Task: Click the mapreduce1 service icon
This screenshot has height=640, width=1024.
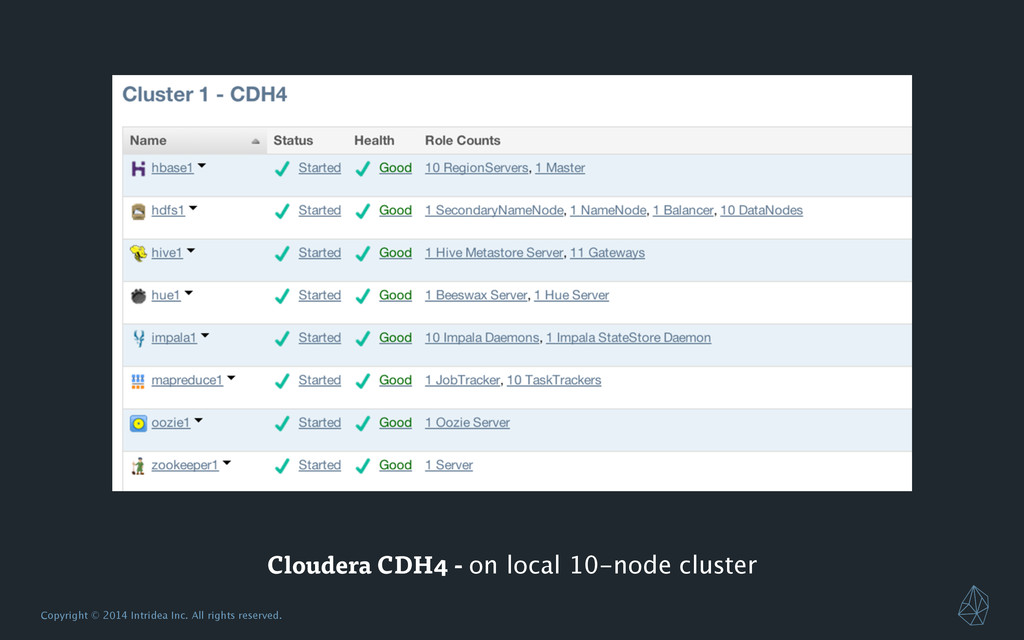Action: [138, 381]
